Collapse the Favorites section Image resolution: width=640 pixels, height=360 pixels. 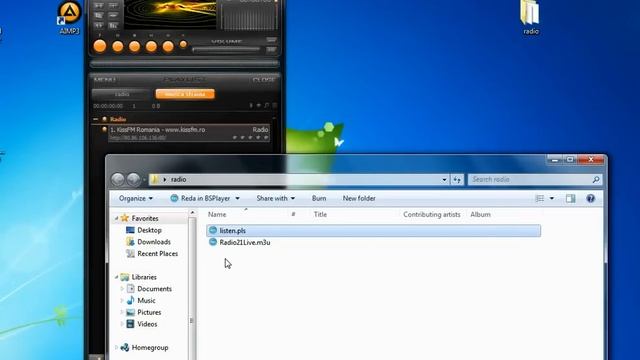(116, 219)
